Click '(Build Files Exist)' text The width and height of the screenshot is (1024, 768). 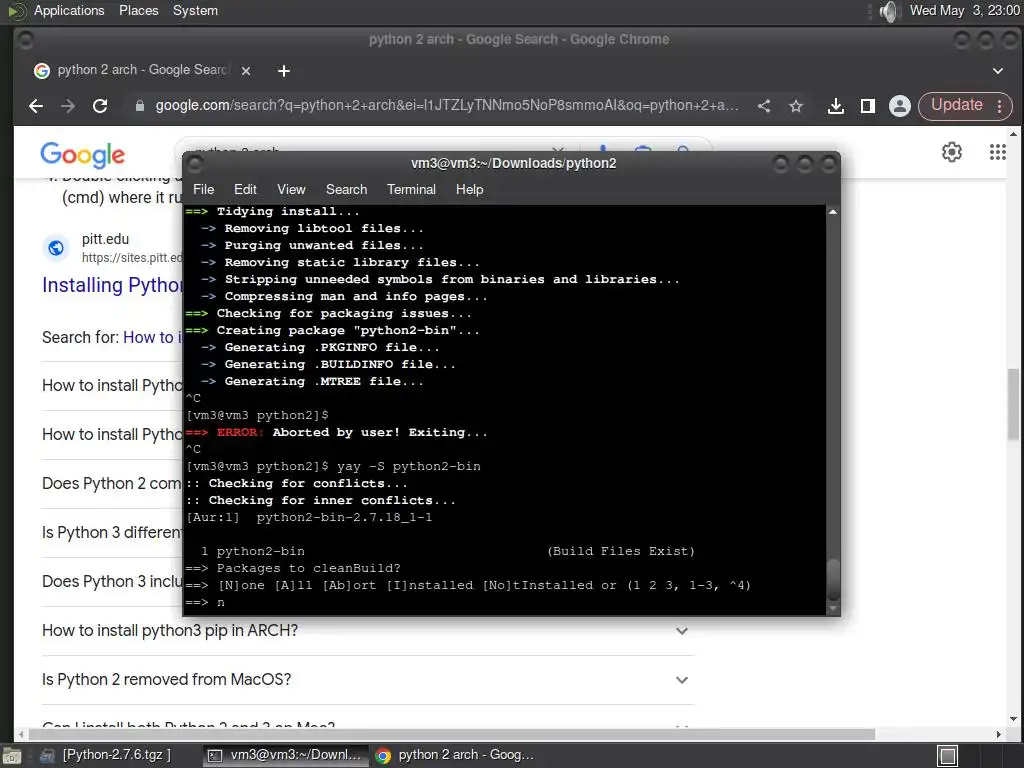620,551
